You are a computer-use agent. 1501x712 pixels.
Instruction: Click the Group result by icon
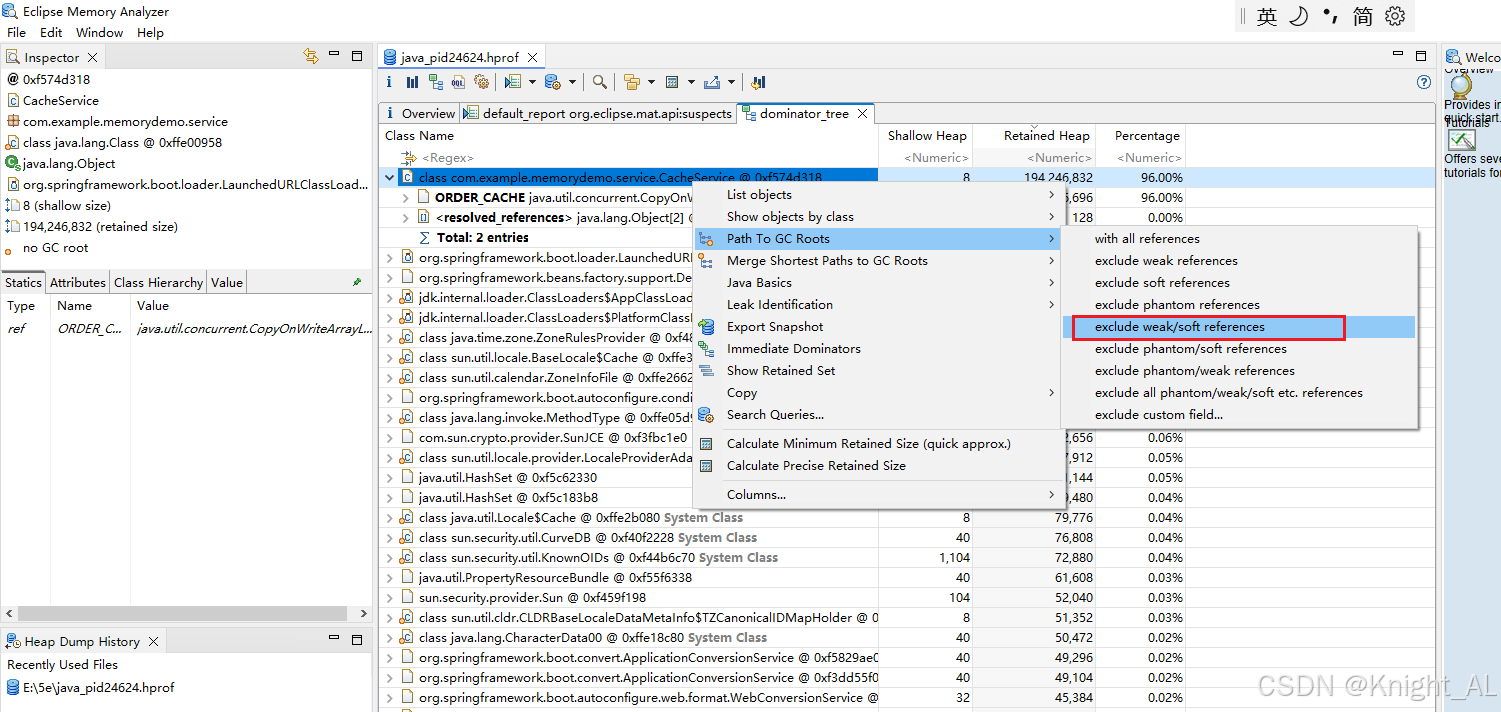632,82
